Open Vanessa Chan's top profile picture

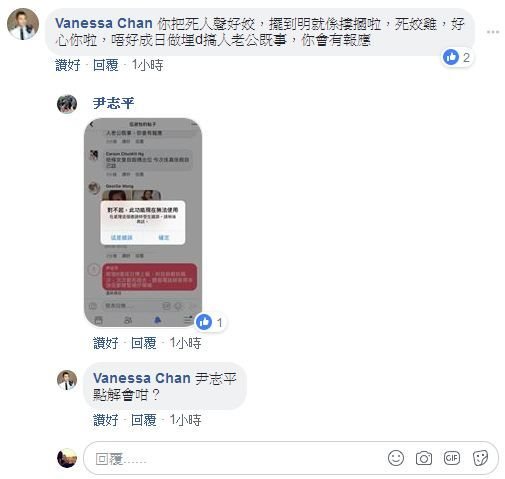point(23,24)
